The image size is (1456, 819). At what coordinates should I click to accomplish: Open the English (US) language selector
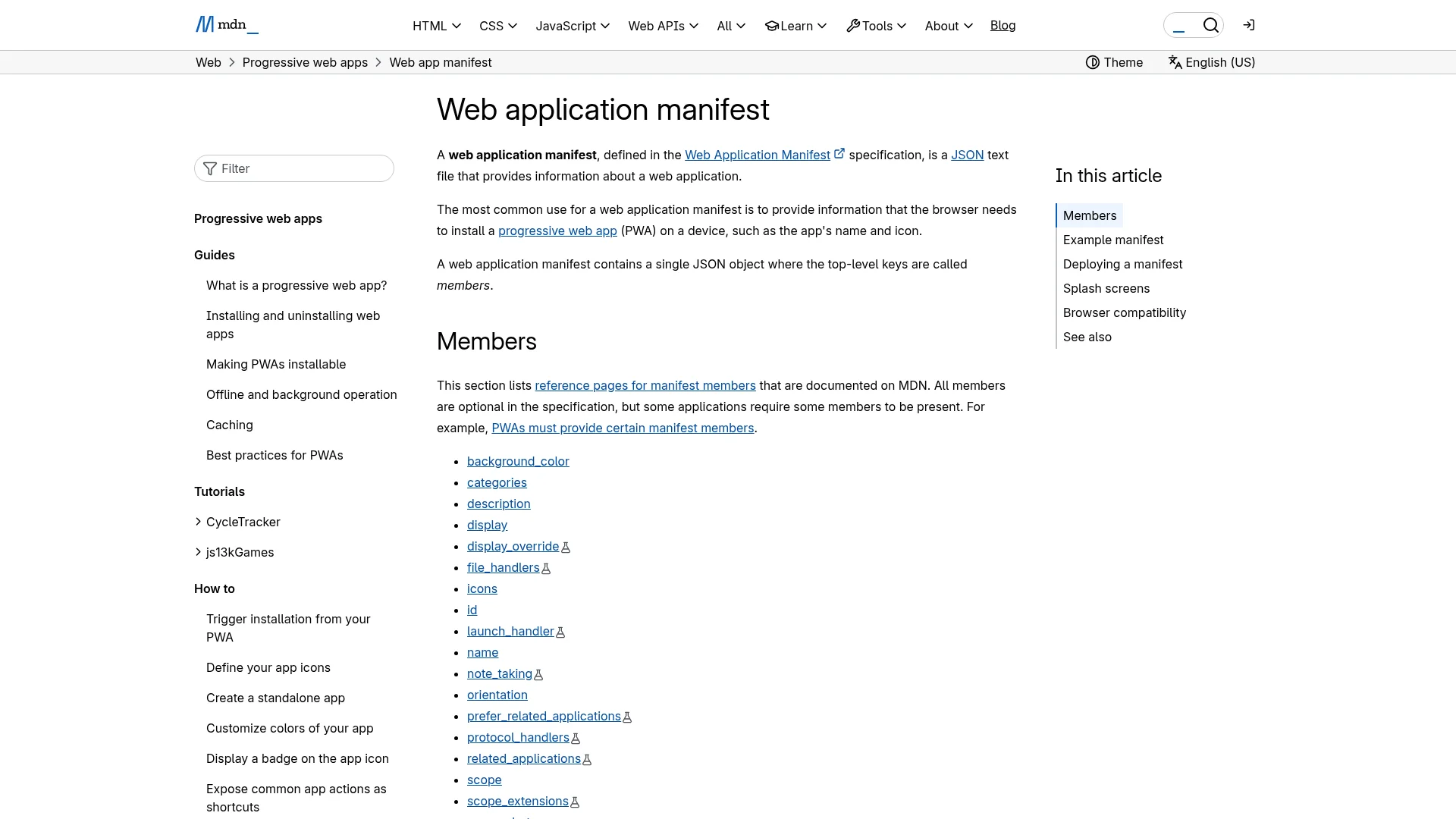[1211, 62]
